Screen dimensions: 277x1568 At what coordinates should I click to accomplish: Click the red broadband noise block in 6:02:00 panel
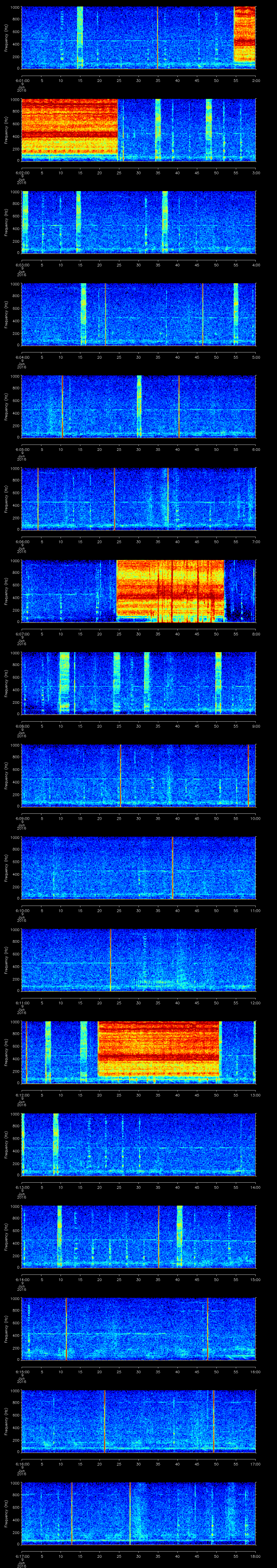point(70,126)
